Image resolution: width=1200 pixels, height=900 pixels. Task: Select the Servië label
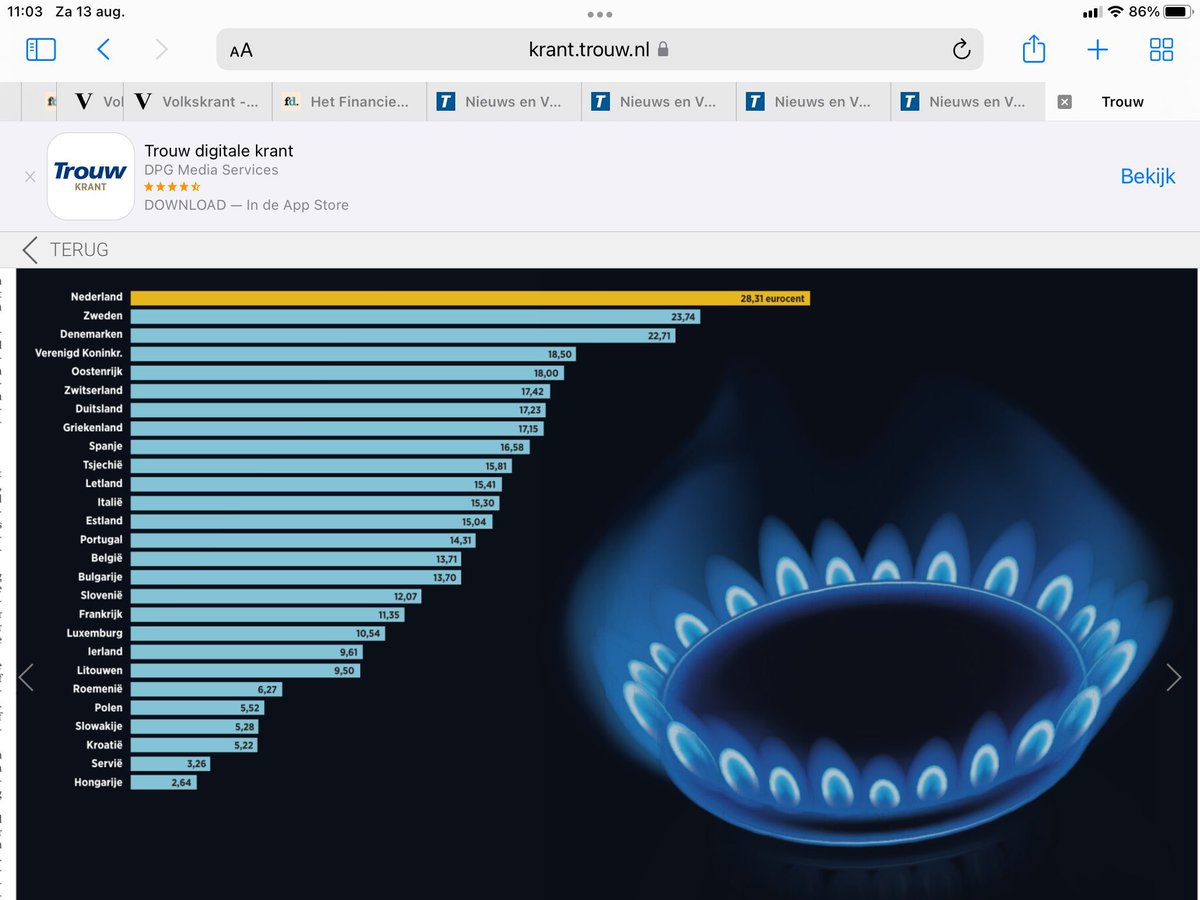tap(107, 764)
